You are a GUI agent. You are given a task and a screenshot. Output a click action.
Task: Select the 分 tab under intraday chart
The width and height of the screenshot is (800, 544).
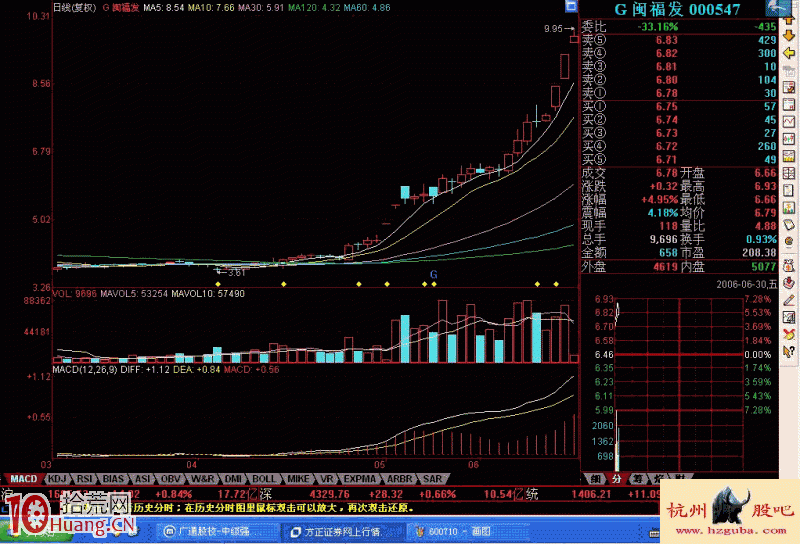616,479
